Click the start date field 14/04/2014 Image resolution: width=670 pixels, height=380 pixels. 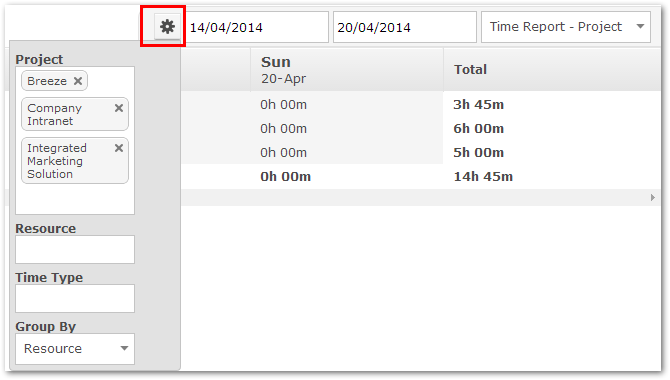tap(256, 27)
